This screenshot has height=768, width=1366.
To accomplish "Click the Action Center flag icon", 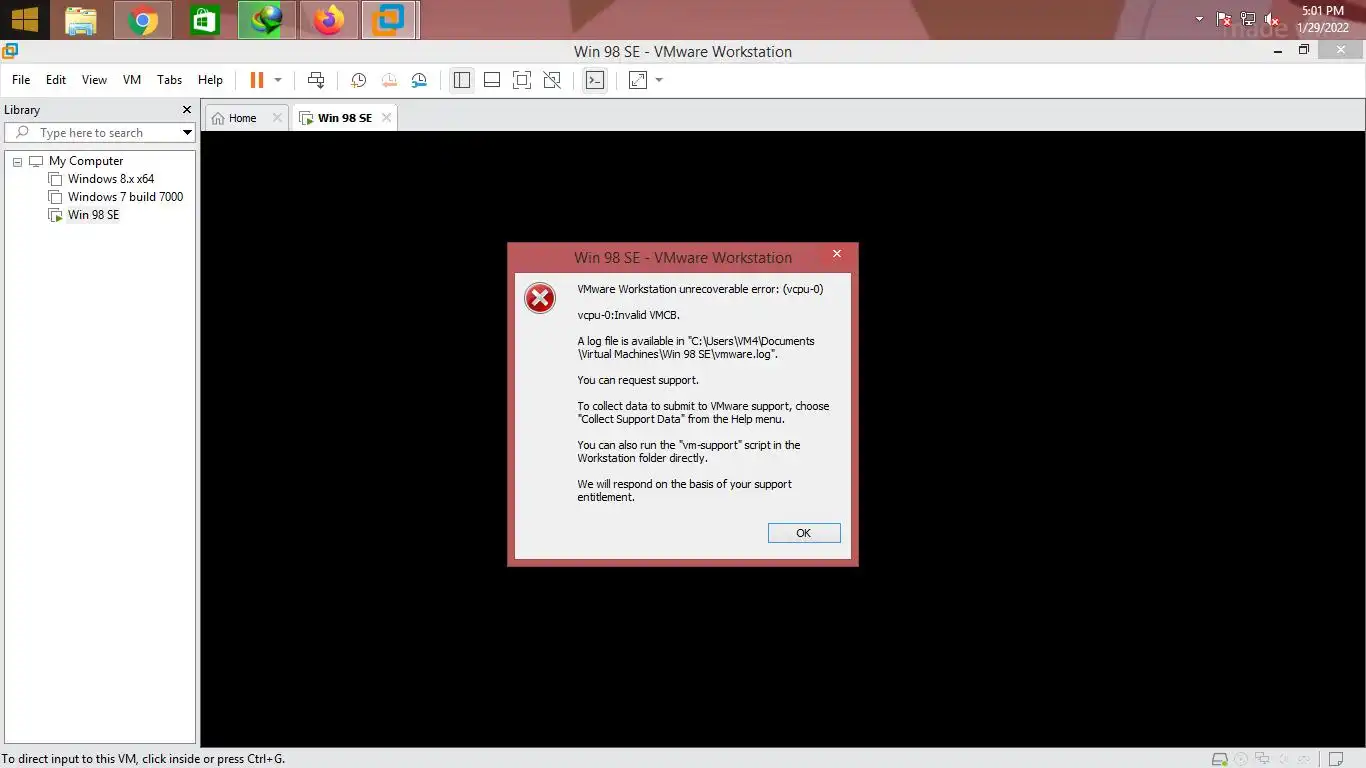I will 1224,19.
